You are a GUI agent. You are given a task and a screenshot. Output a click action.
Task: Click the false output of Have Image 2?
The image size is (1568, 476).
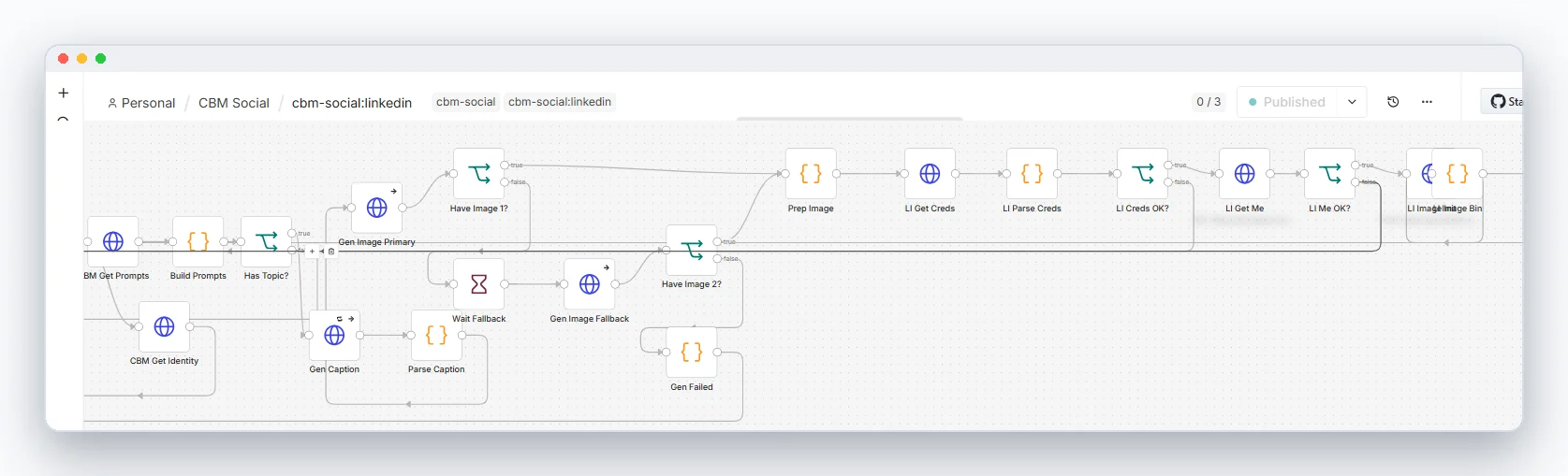coord(717,258)
